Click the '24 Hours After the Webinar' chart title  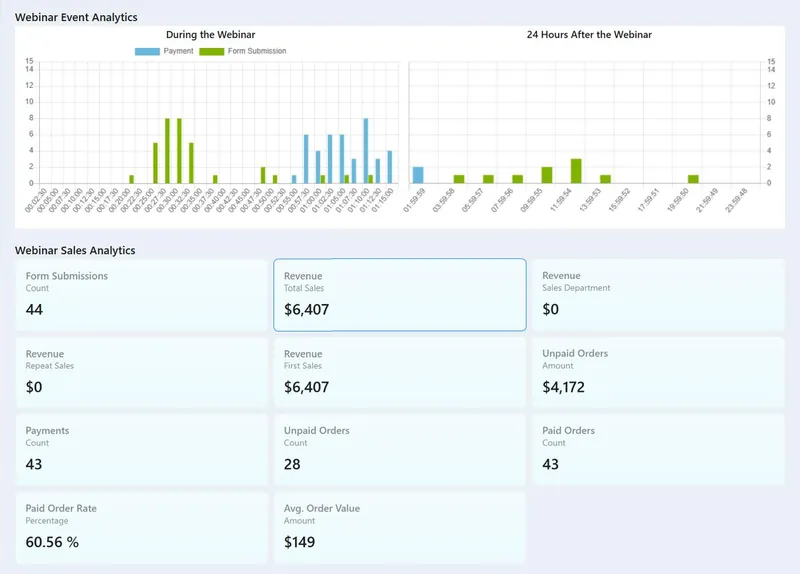(589, 35)
